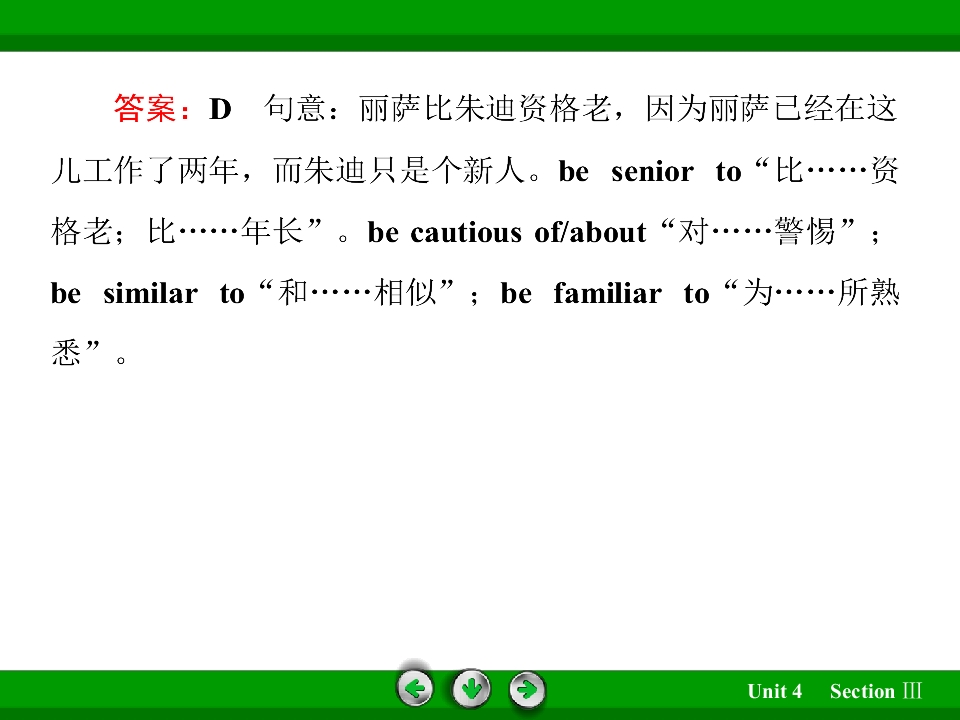
Task: Click the phrase 'be similar to'
Action: coord(148,293)
